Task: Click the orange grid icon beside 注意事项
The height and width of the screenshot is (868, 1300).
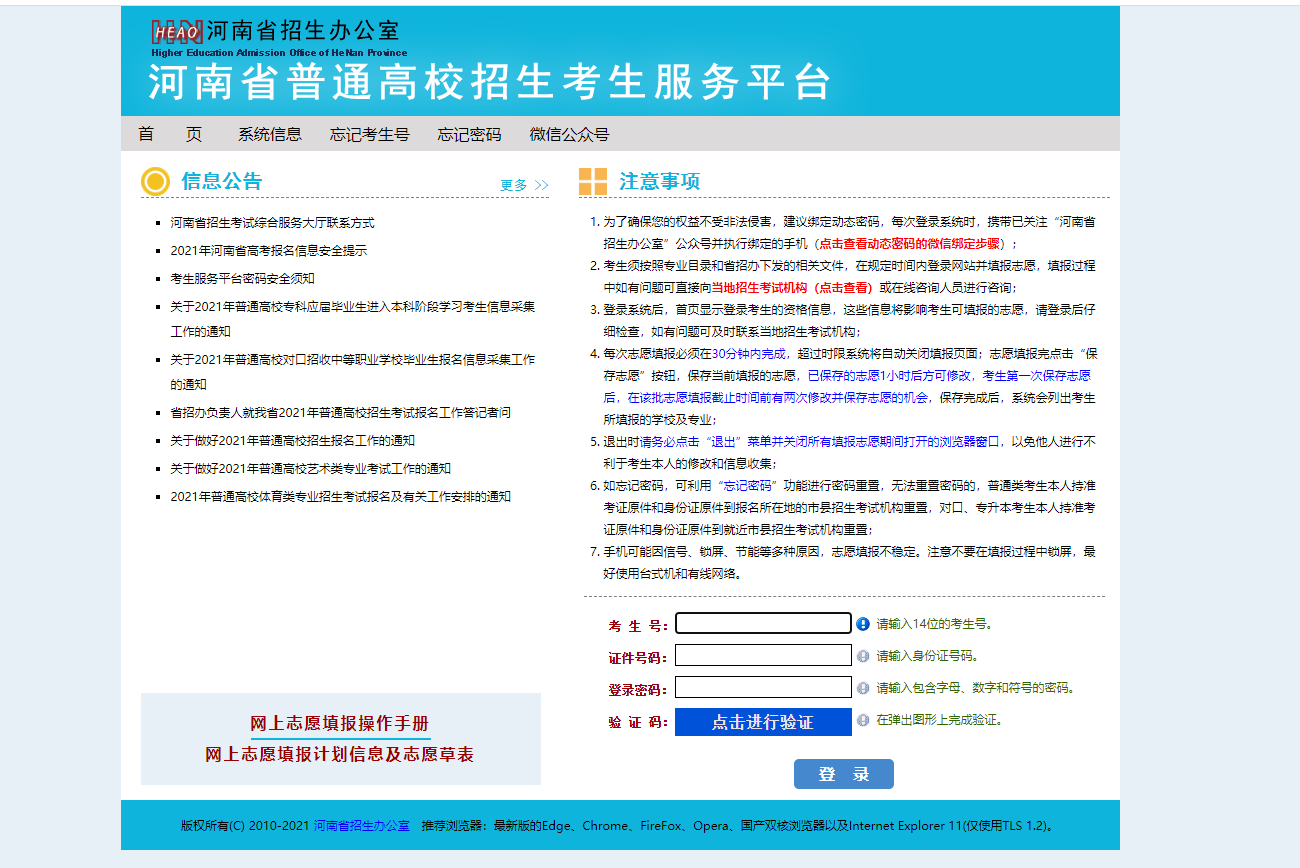Action: 593,182
